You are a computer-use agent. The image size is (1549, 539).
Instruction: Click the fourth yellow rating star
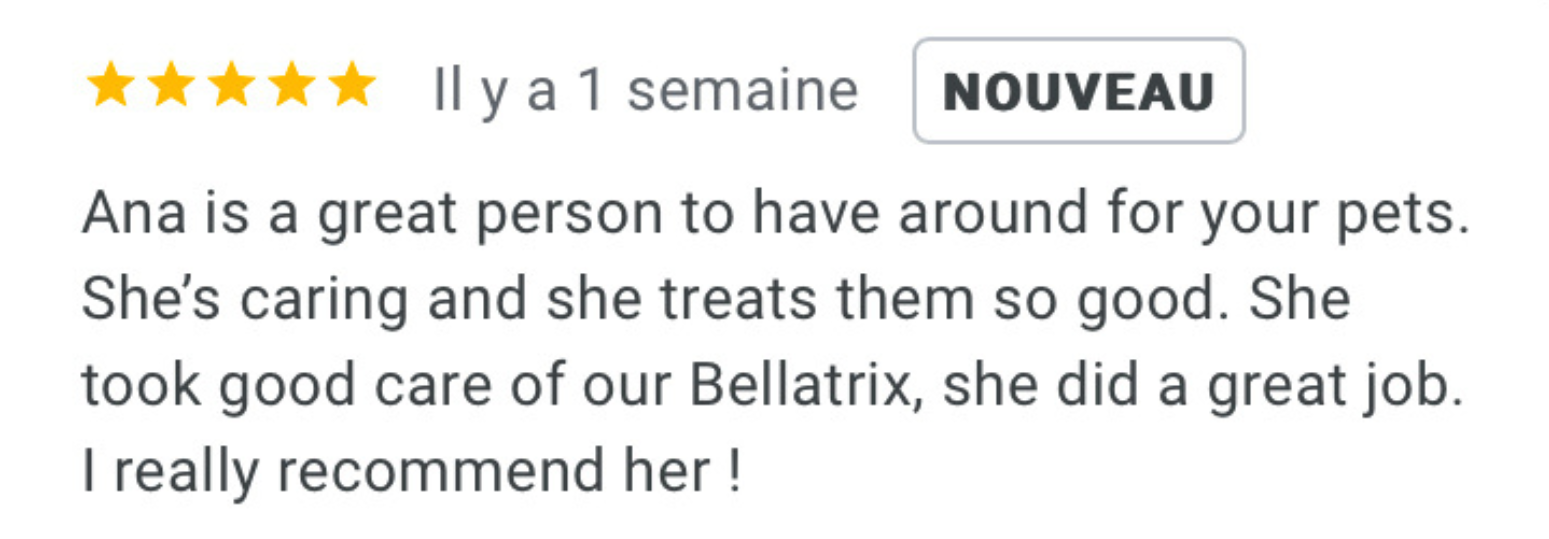(291, 85)
